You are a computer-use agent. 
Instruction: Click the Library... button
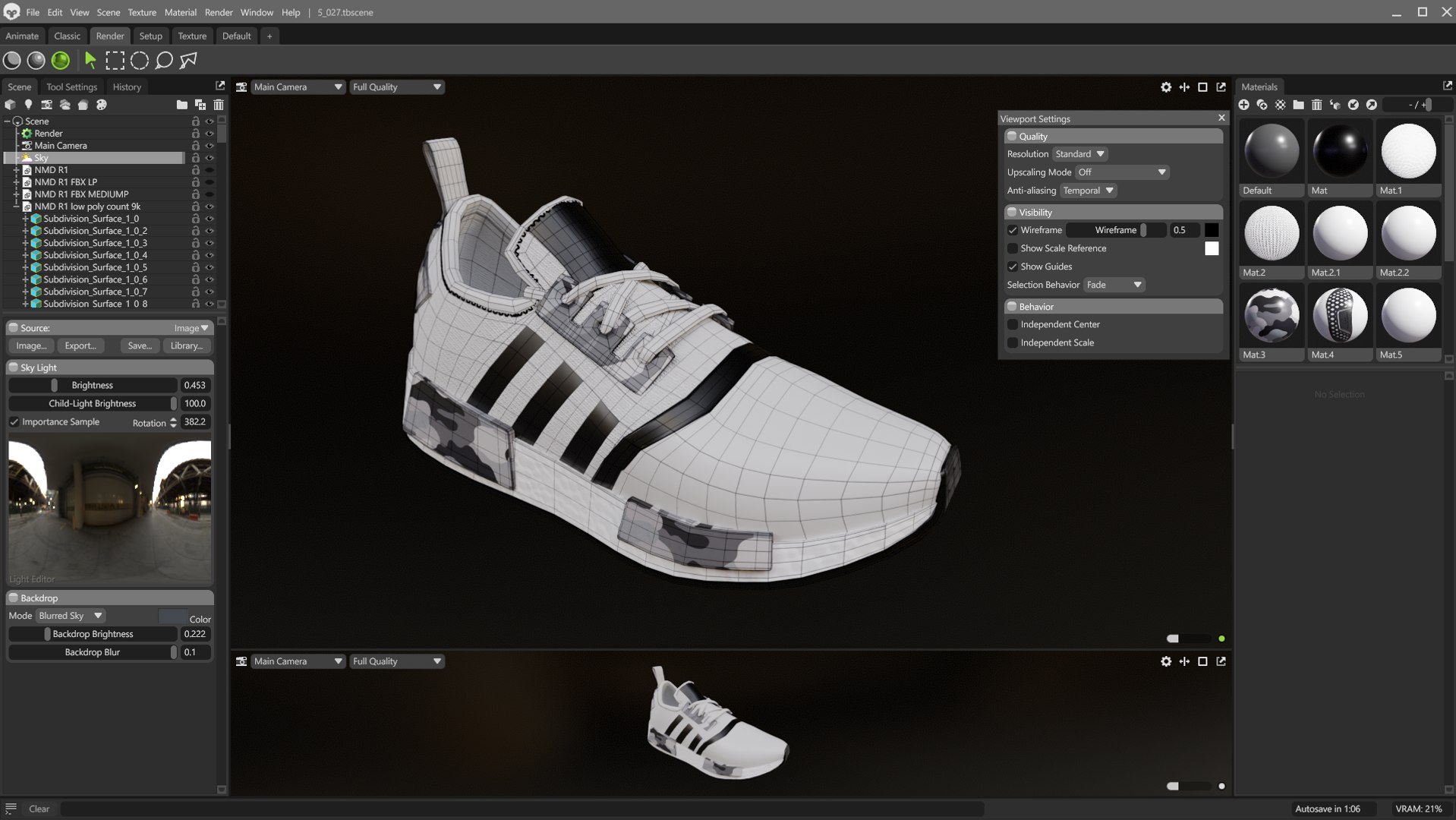click(187, 345)
